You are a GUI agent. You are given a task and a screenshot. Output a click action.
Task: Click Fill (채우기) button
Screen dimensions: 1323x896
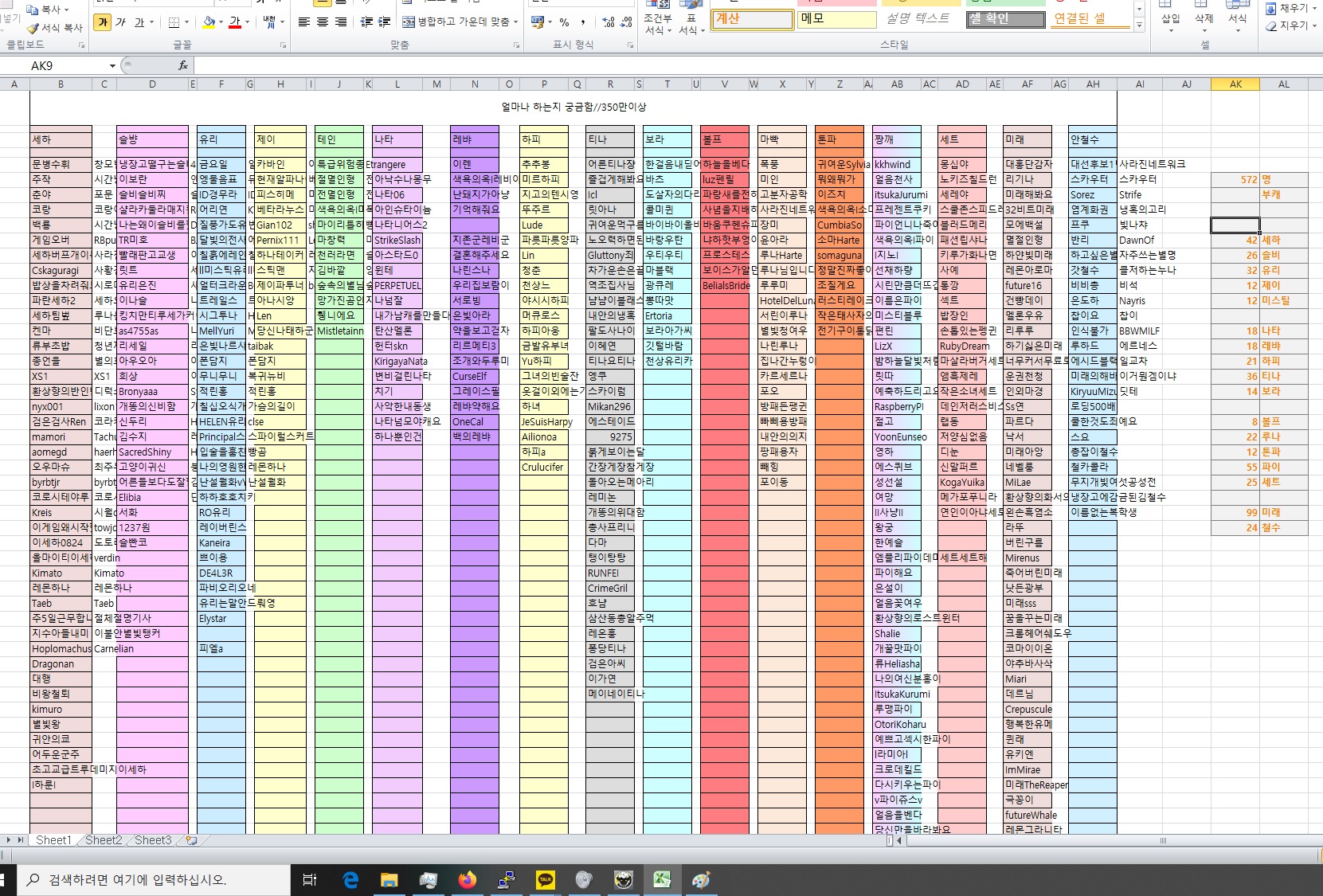coord(1290,8)
